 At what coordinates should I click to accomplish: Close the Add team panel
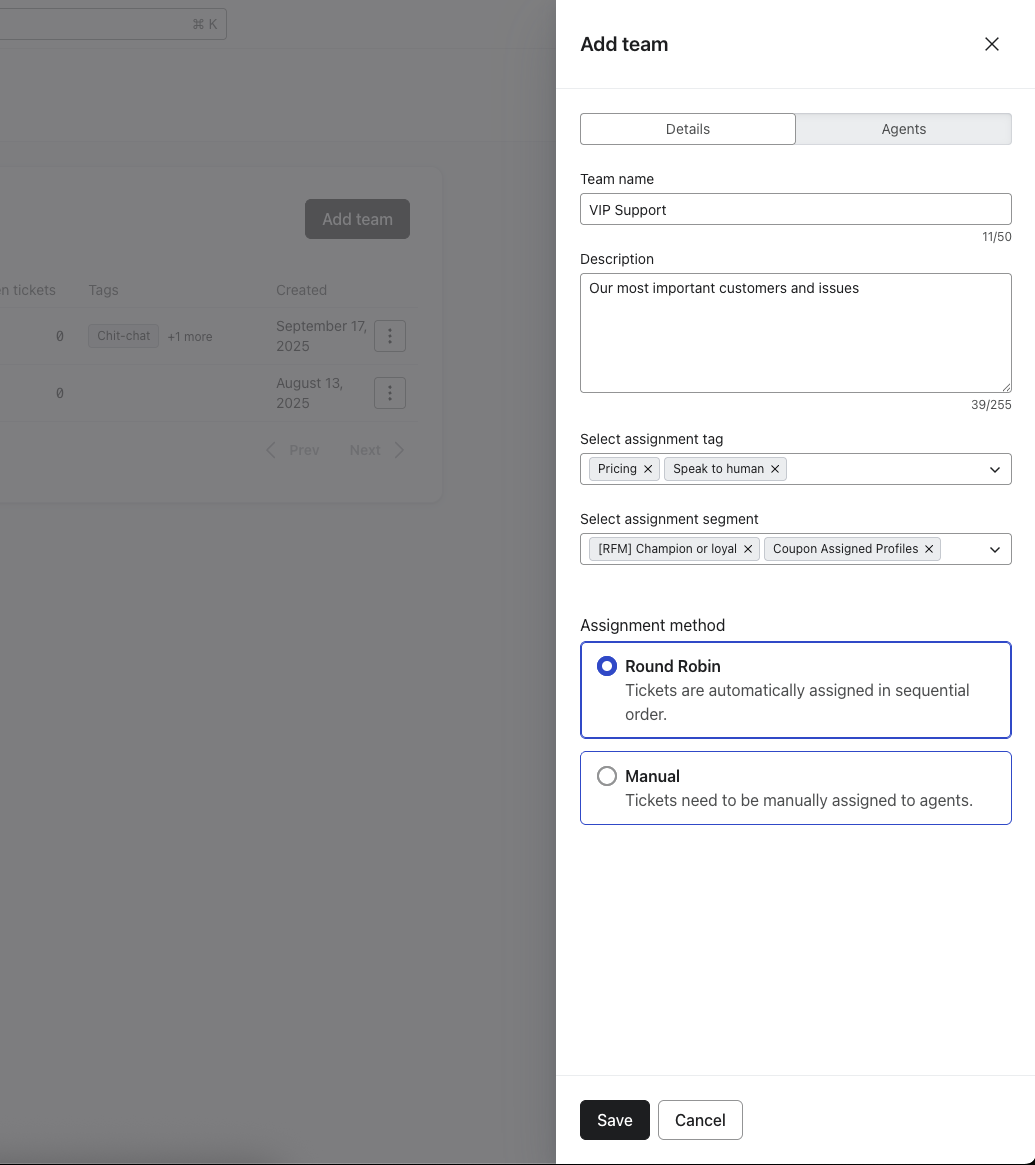(991, 44)
